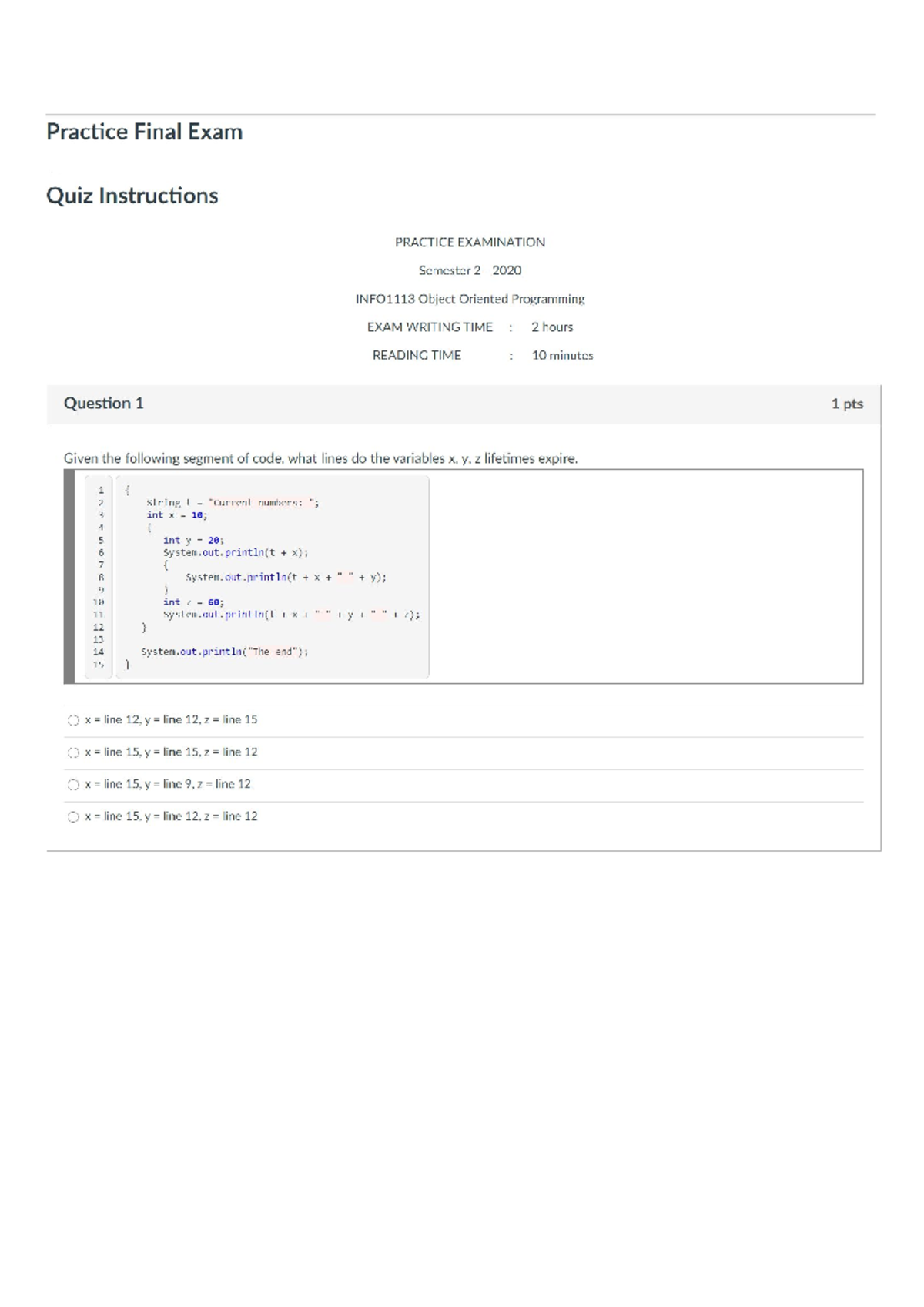Click the 'Practice Final Exam' title
The height and width of the screenshot is (1307, 924).
click(x=144, y=132)
